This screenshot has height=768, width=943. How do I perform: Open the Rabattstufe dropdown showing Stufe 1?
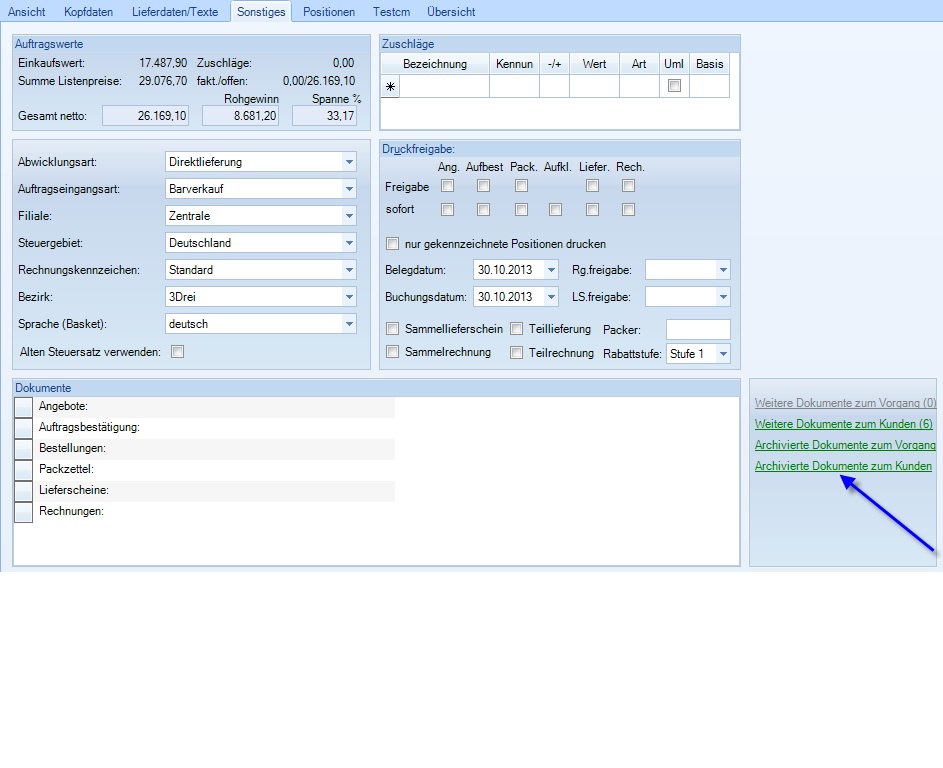(x=723, y=354)
